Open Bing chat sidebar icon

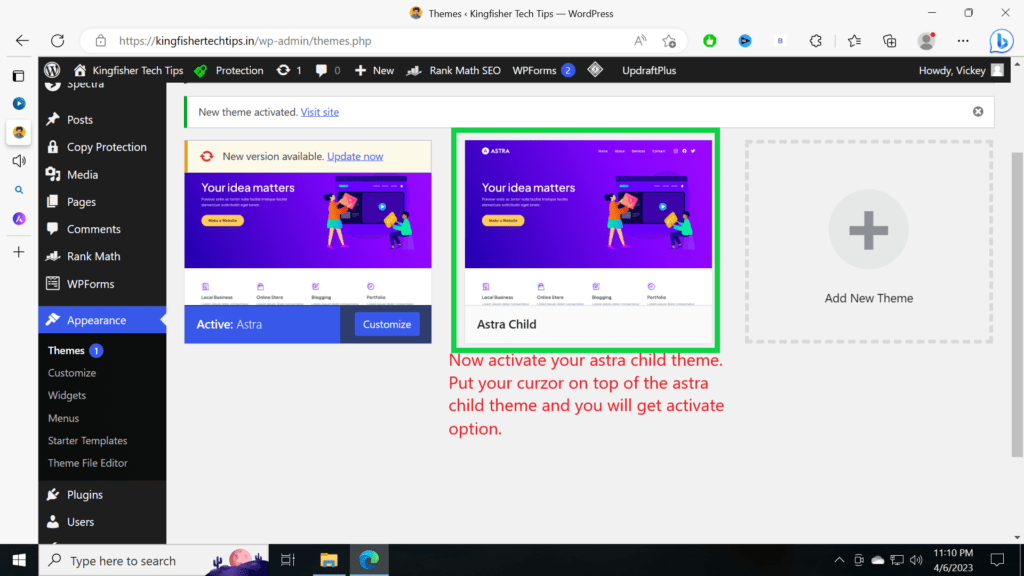(x=1000, y=40)
